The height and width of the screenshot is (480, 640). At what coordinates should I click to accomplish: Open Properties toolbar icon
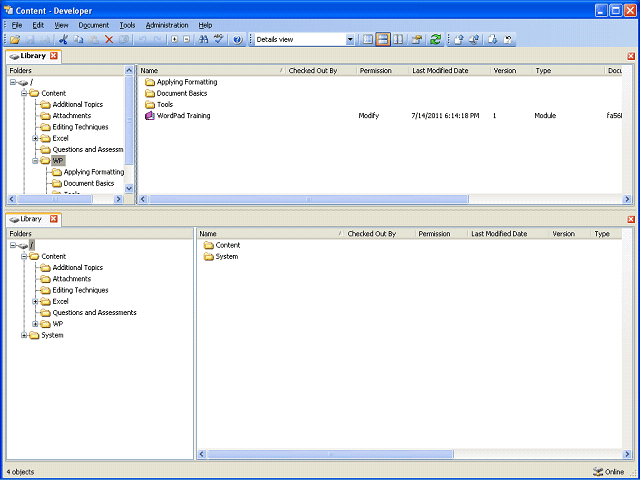point(417,40)
